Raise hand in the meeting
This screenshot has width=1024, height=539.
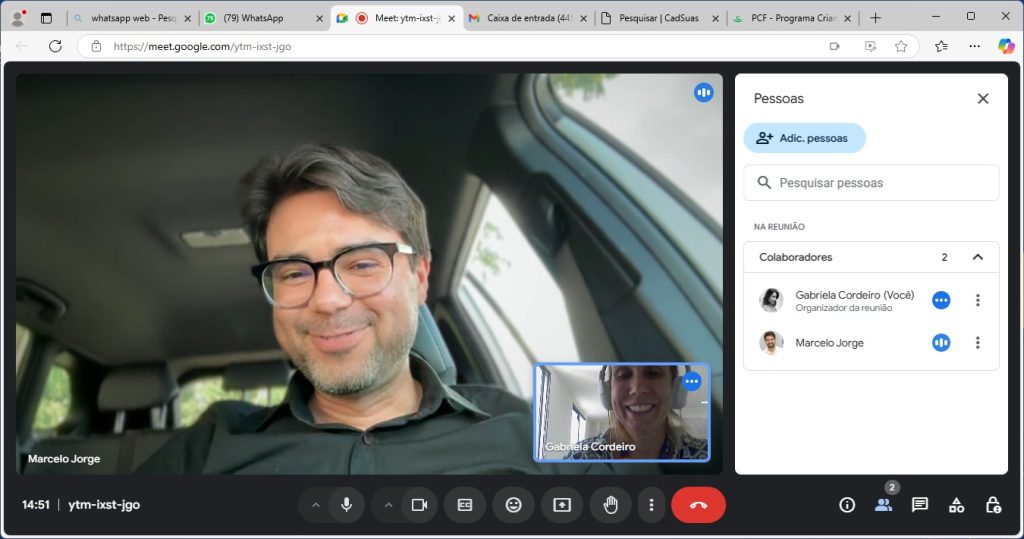click(x=610, y=505)
